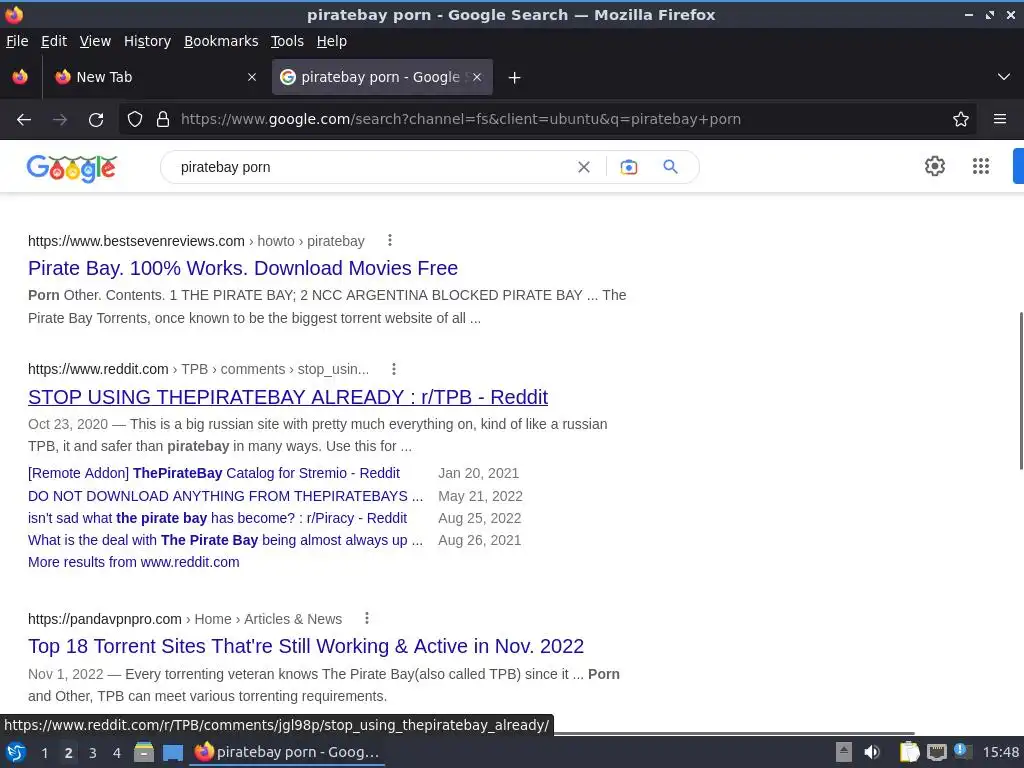Click the 15:48 taskbar clock
Image resolution: width=1024 pixels, height=768 pixels.
point(1000,752)
